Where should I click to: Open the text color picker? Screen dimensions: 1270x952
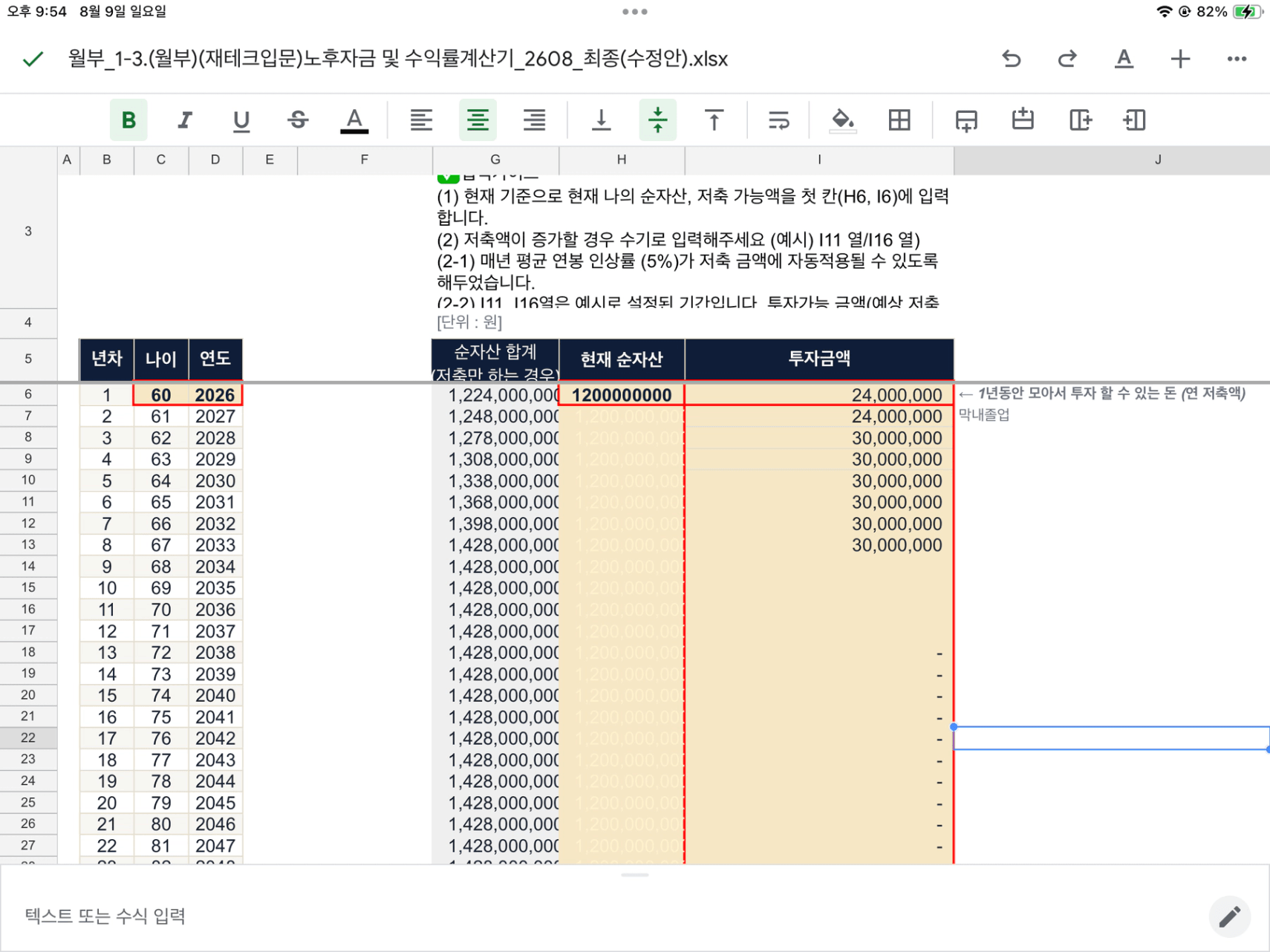[354, 120]
